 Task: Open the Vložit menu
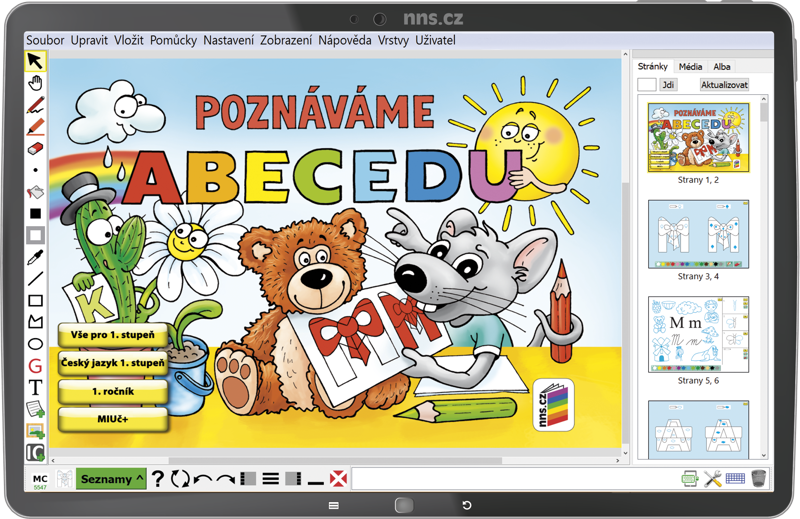129,40
